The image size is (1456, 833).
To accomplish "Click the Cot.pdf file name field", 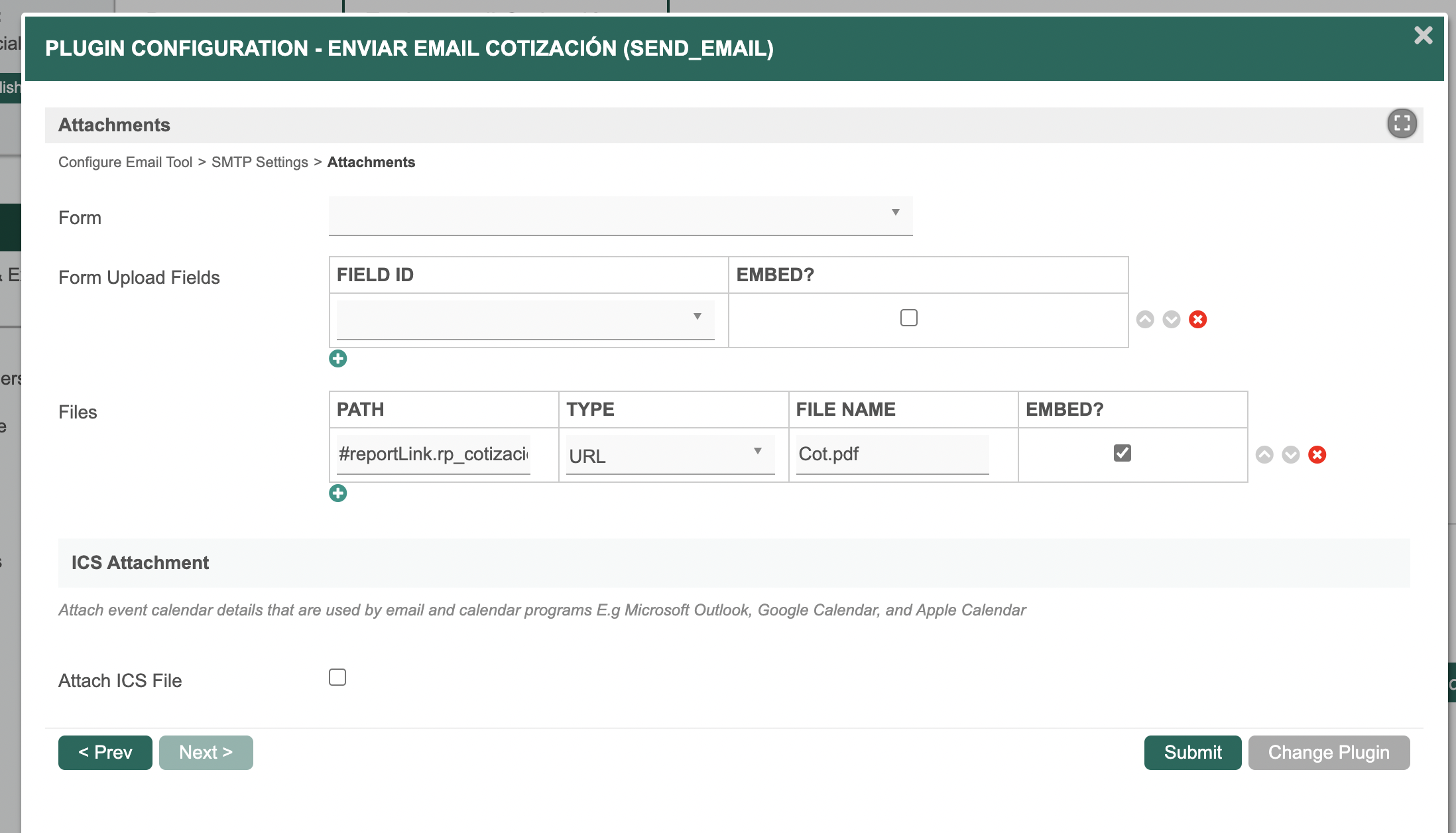I will point(892,454).
